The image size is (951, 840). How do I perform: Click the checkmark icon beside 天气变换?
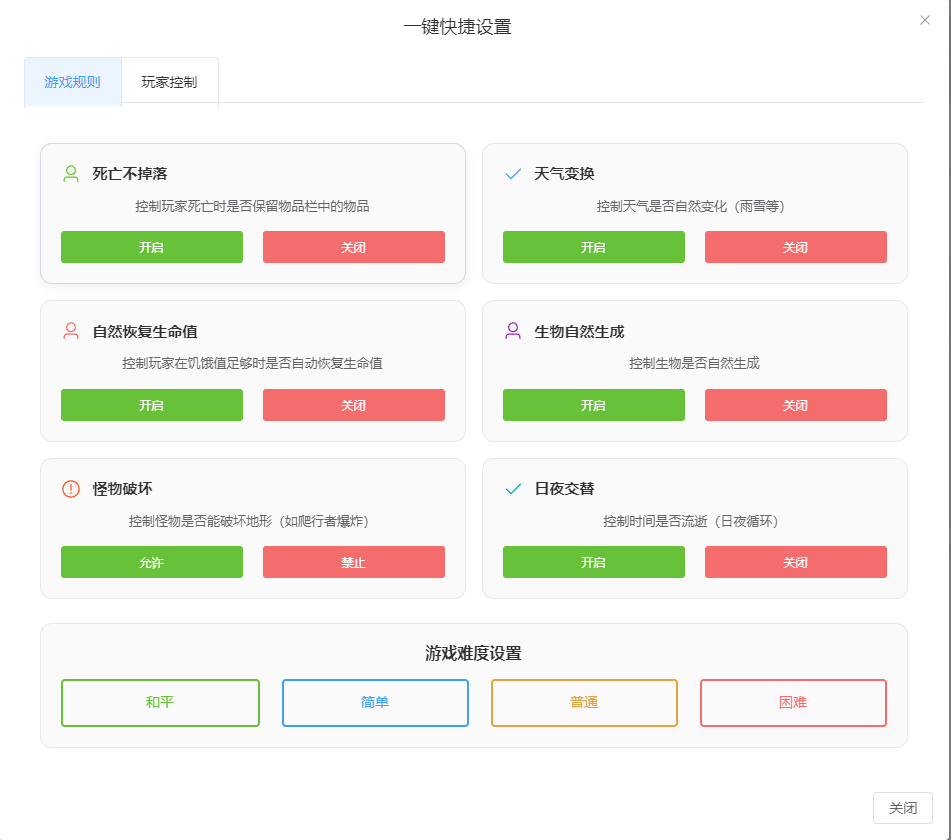513,173
